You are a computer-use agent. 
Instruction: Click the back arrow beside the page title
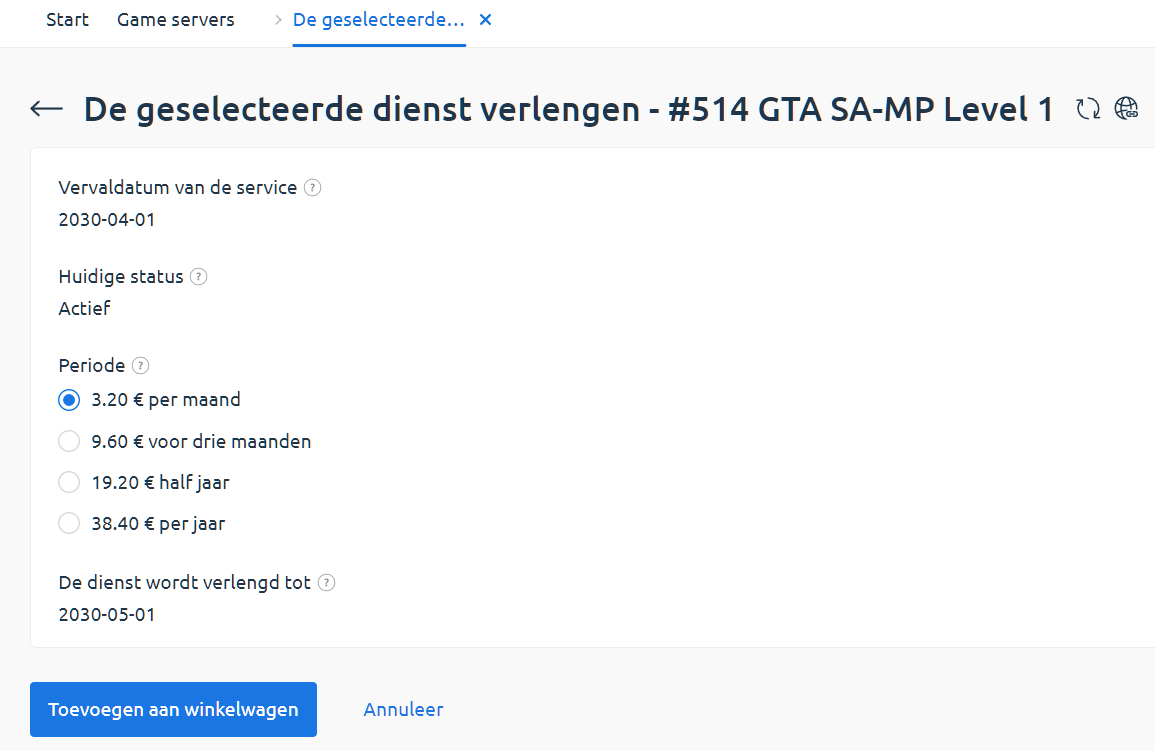click(47, 109)
